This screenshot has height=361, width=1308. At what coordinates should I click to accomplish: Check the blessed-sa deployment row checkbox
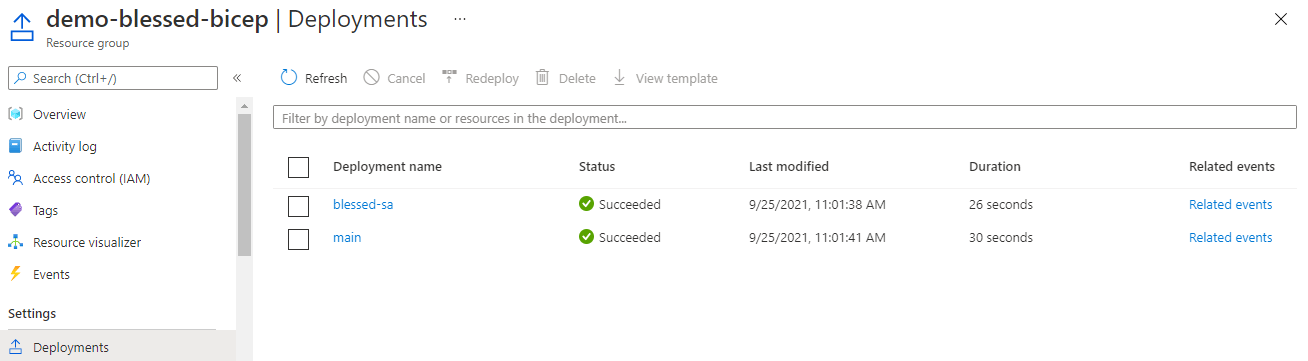[298, 206]
